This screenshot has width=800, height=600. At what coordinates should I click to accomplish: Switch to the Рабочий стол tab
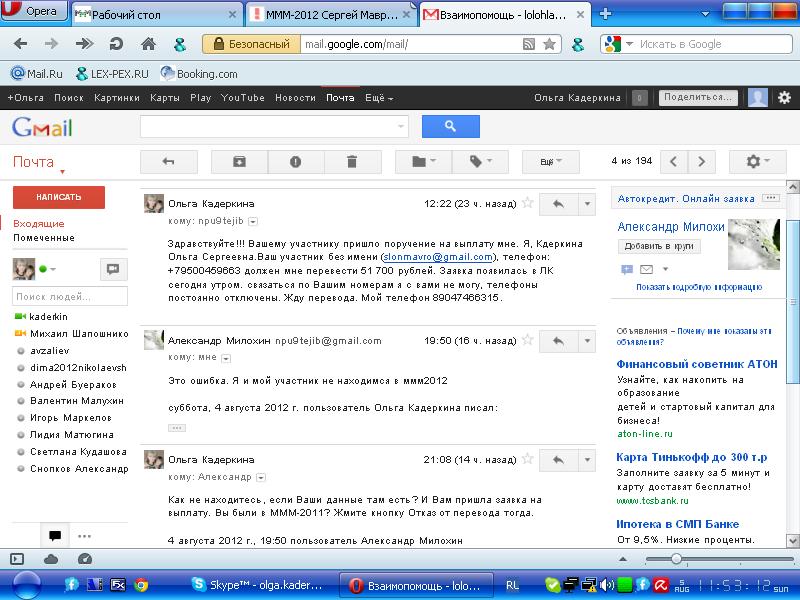point(156,14)
